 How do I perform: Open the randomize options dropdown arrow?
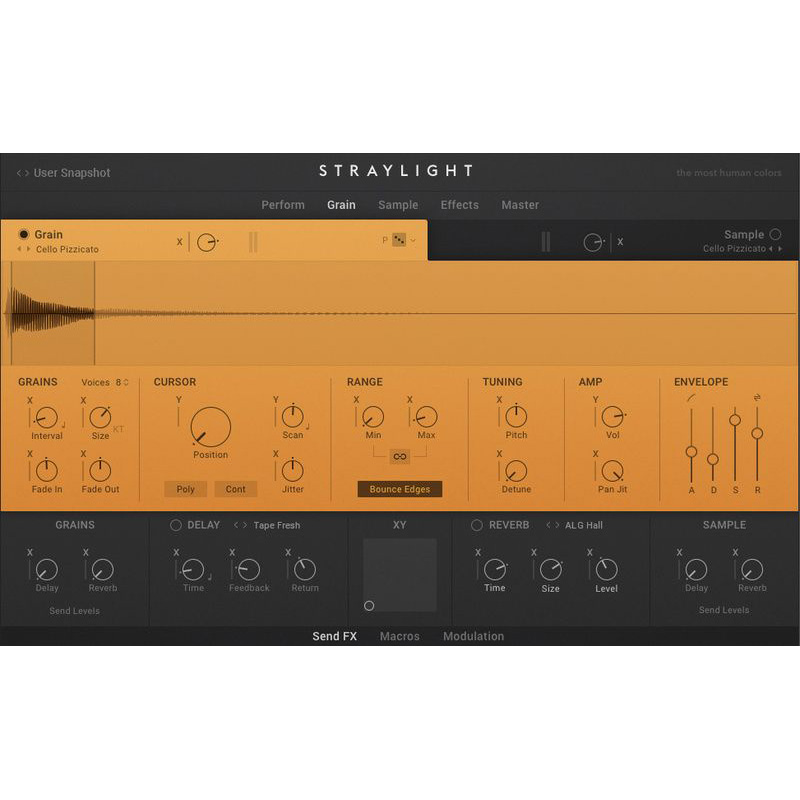[x=413, y=240]
